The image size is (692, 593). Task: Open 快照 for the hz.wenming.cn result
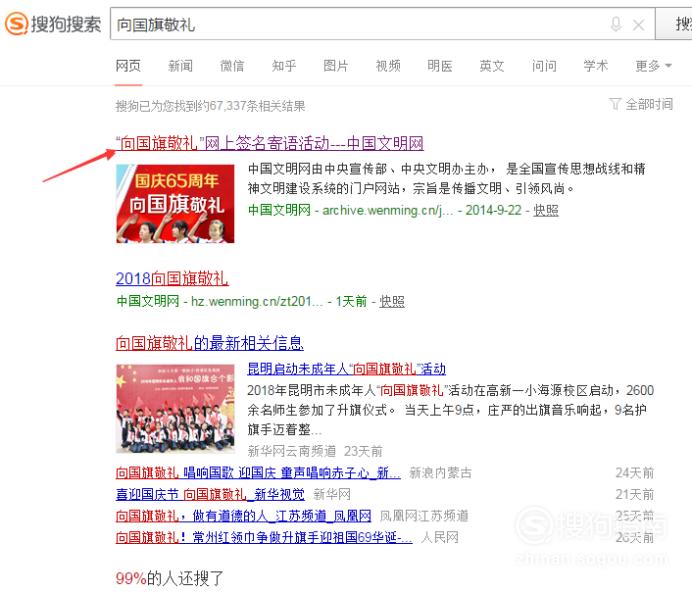[392, 302]
